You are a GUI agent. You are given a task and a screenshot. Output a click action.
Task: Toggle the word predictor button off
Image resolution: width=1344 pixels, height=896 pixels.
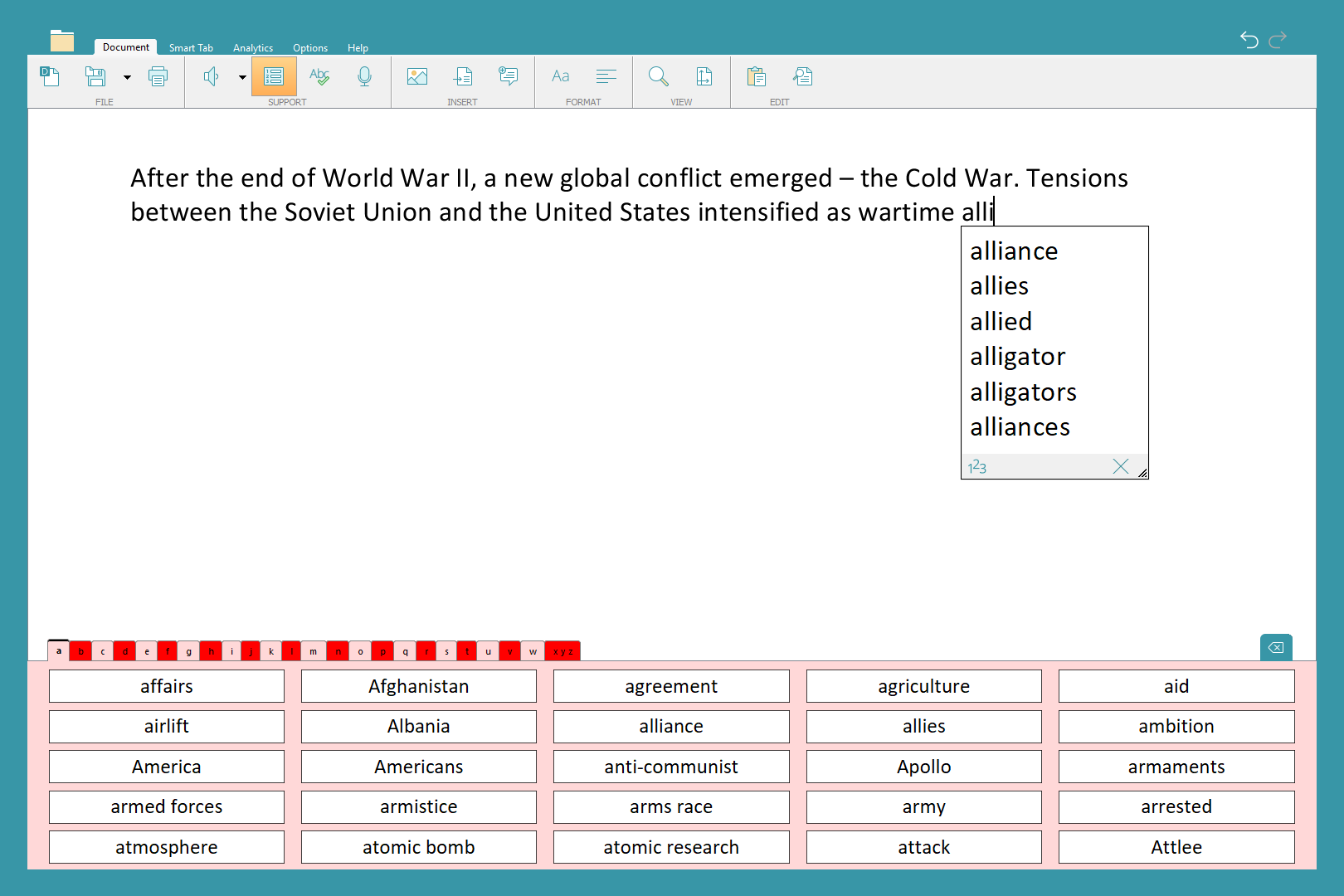tap(274, 77)
